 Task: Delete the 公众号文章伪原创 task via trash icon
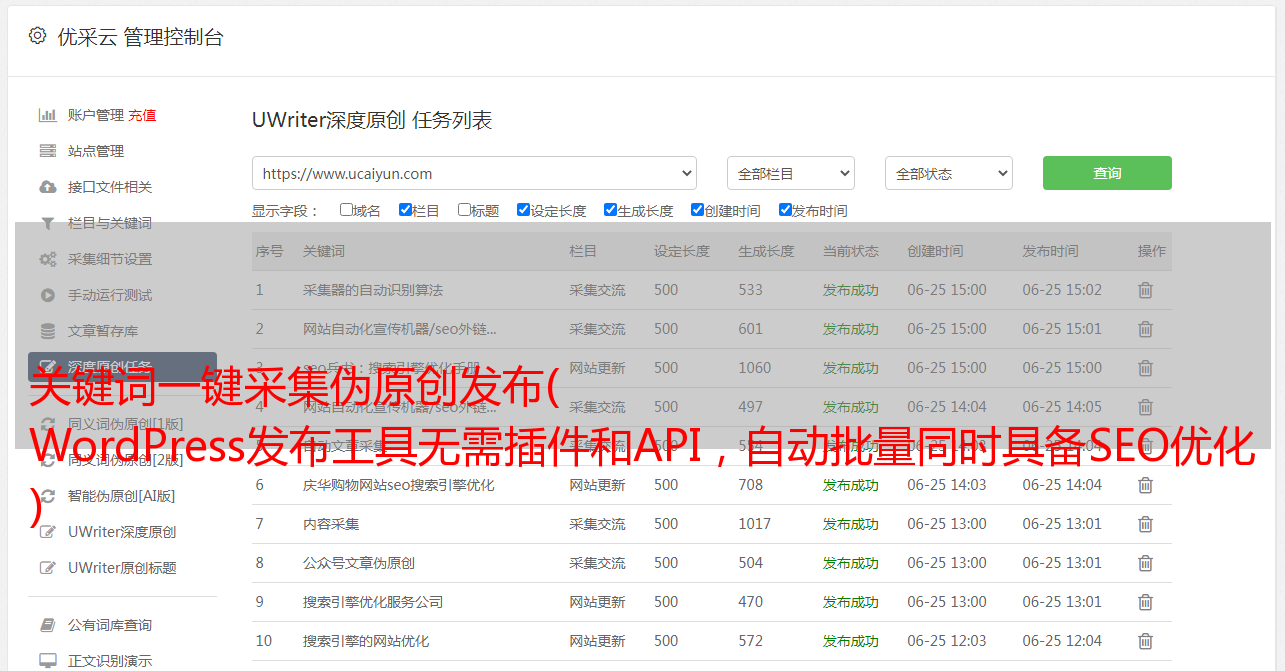1146,563
